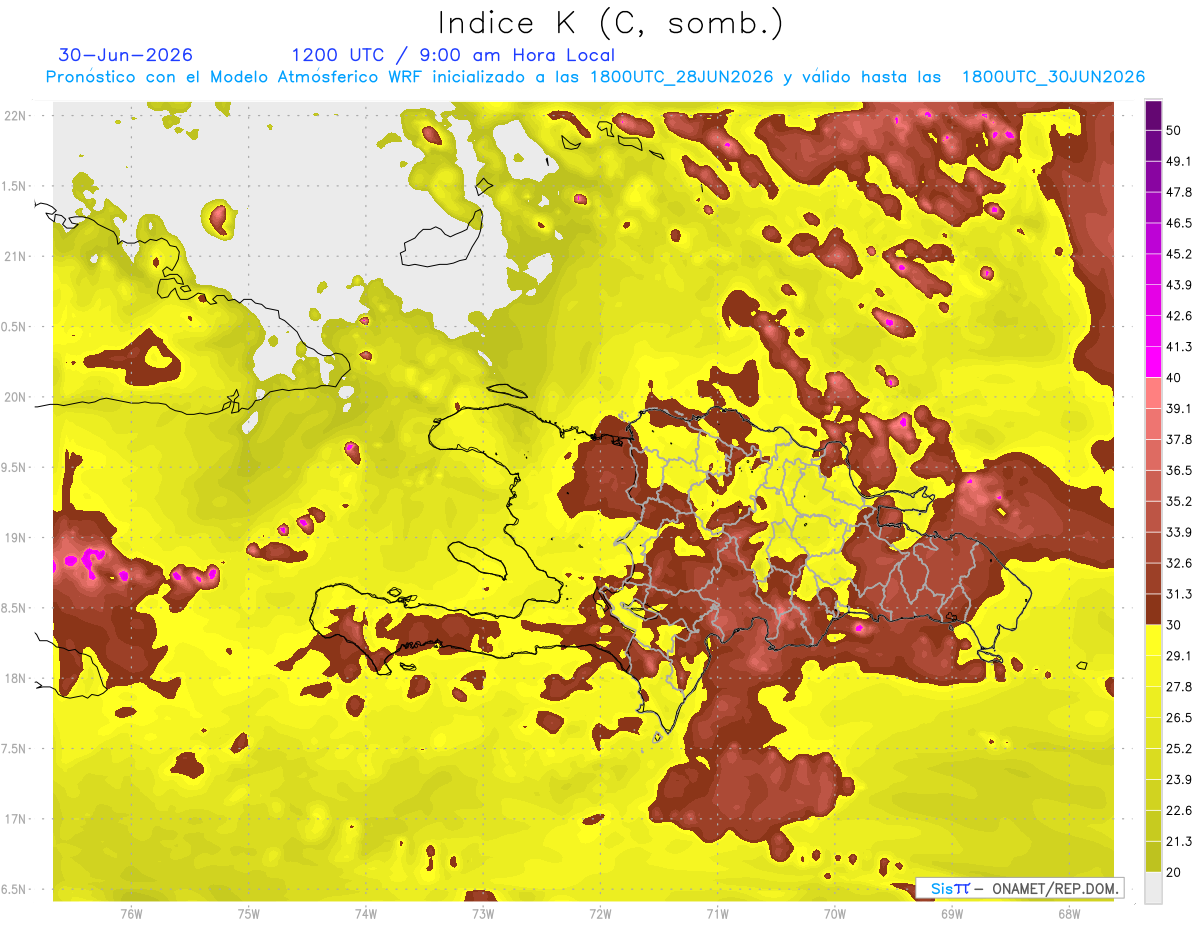The image size is (1200, 927).
Task: Click the valid-until time '1800UTC_30JUN2026'
Action: point(1053,77)
